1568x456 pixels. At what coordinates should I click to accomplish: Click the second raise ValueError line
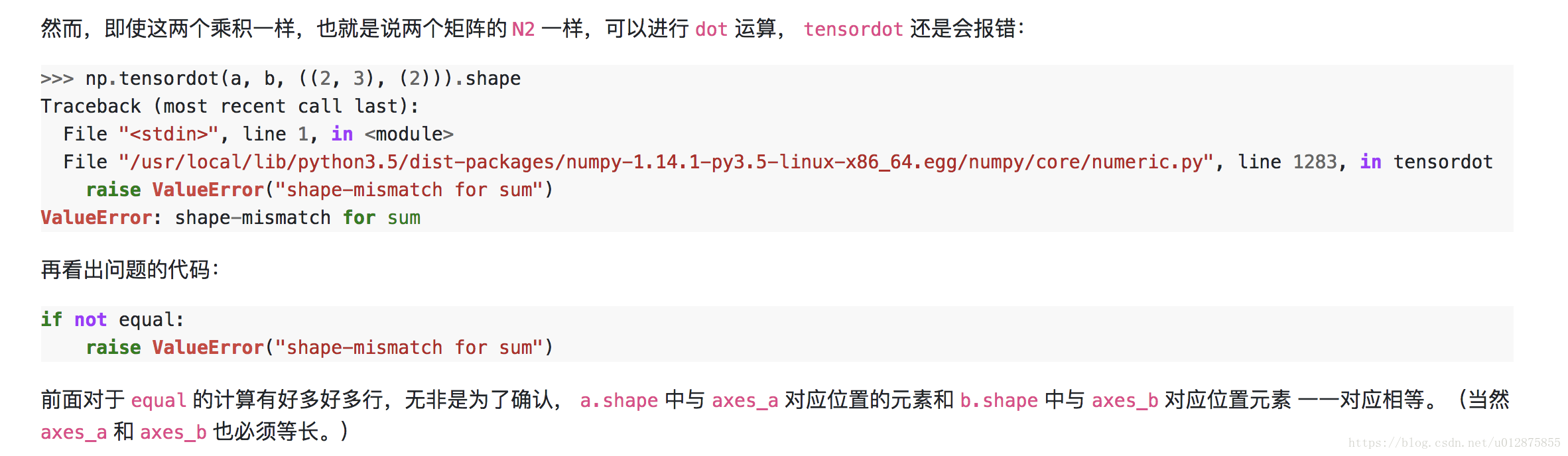point(320,347)
